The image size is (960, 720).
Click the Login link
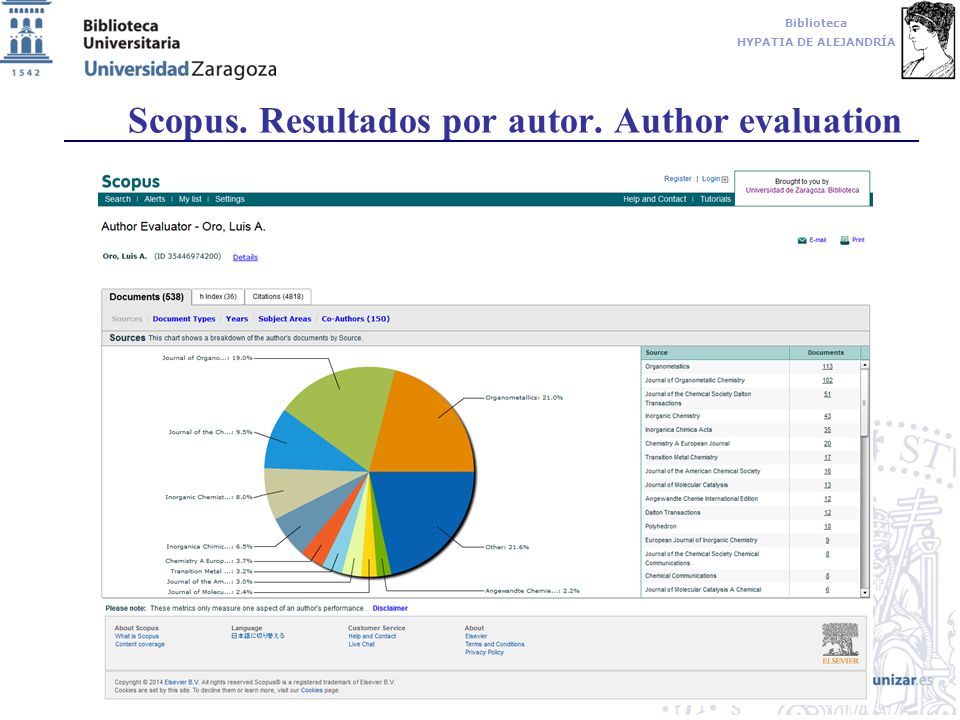tap(711, 179)
